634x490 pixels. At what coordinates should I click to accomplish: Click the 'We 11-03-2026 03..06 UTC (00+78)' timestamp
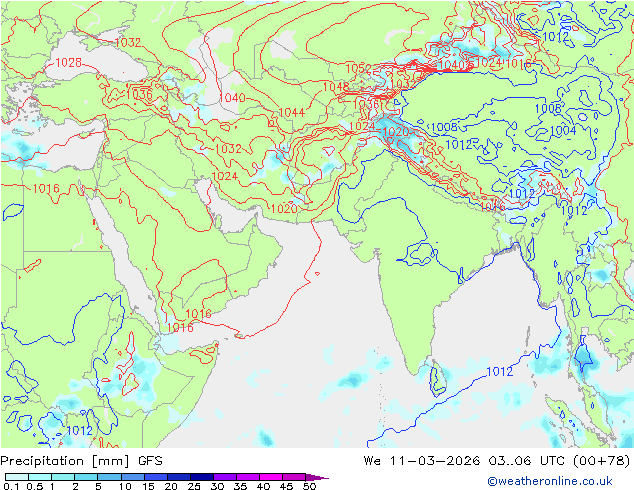(x=497, y=461)
